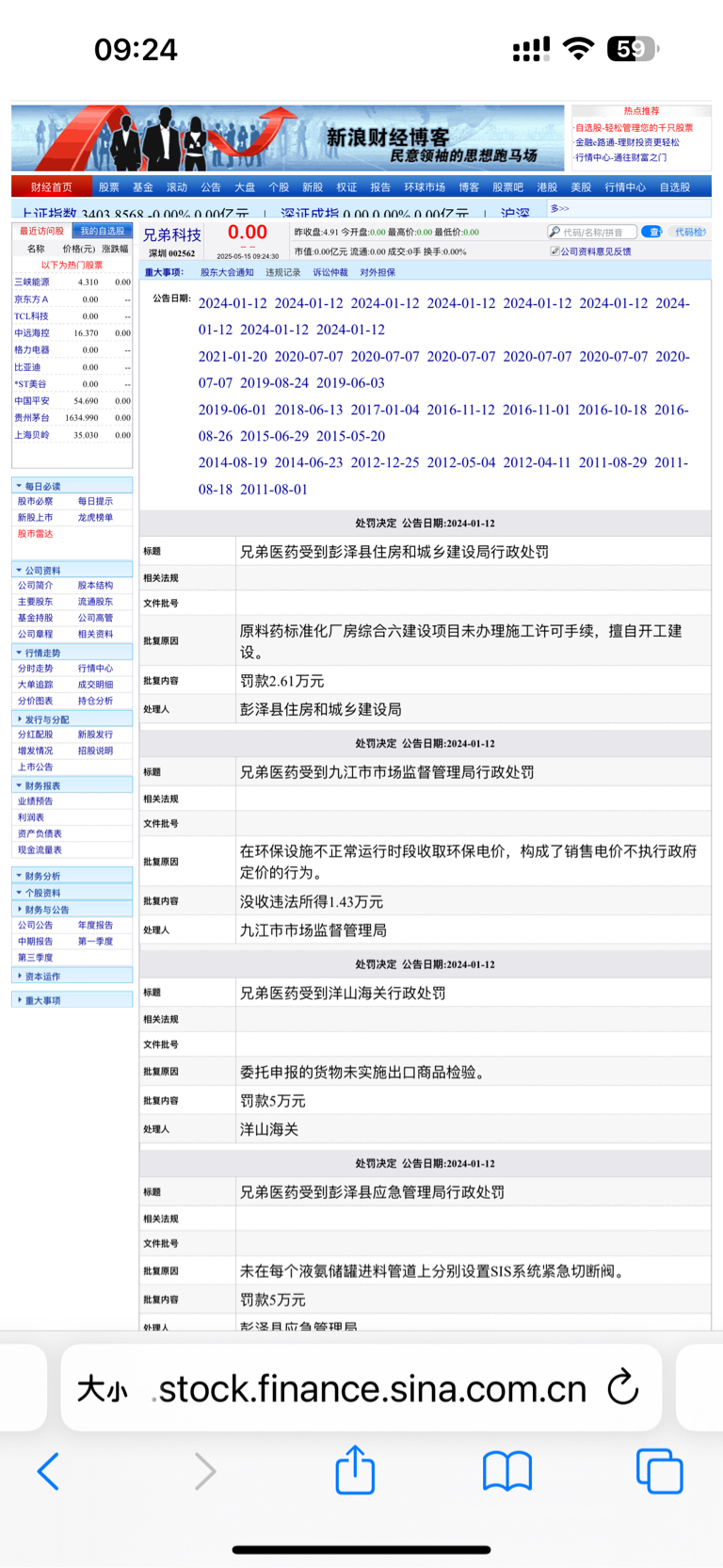Reload the page with the refresh icon
Viewport: 723px width, 1568px height.
click(x=623, y=1387)
